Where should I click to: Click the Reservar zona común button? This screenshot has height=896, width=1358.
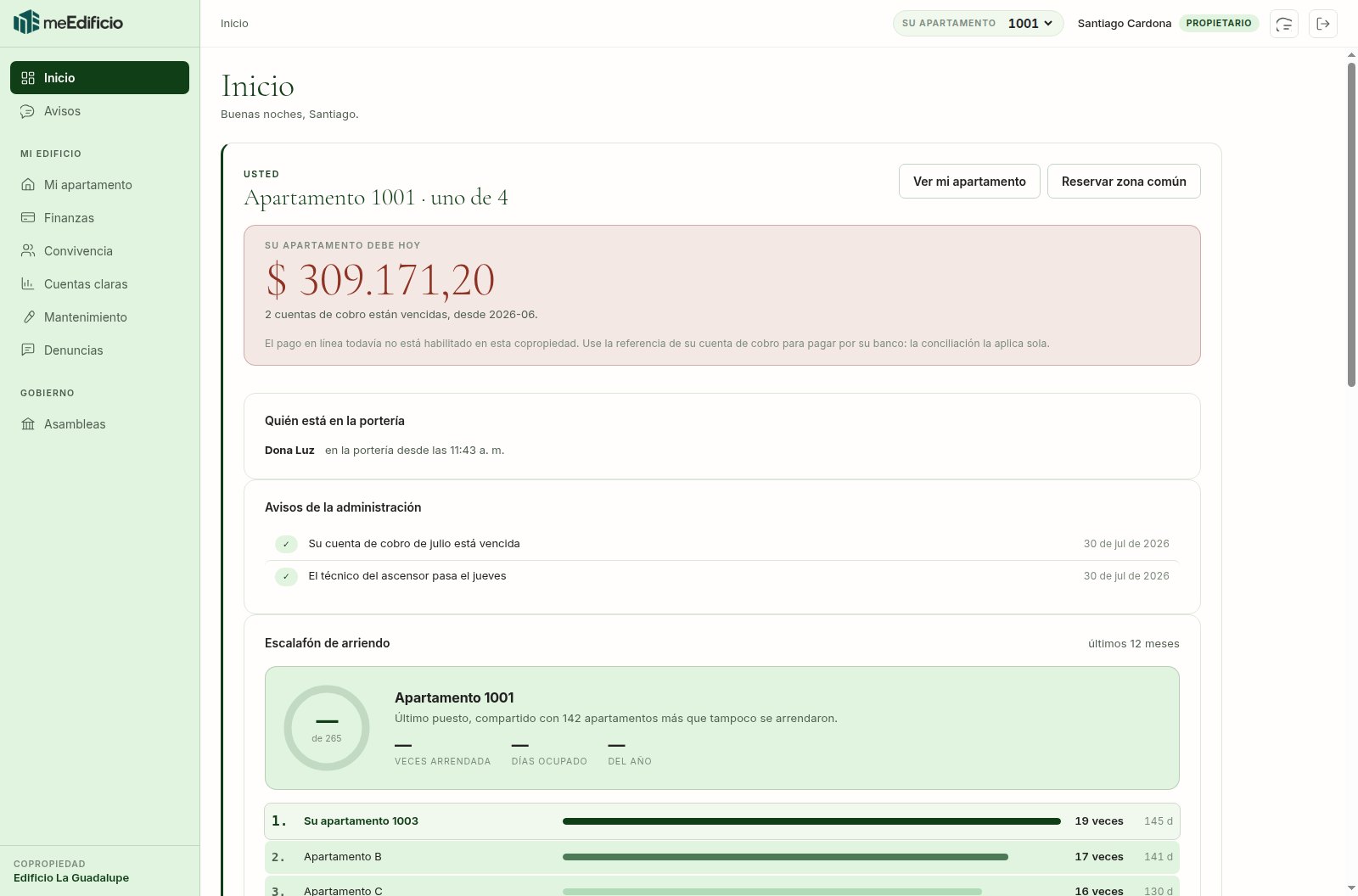[1124, 182]
